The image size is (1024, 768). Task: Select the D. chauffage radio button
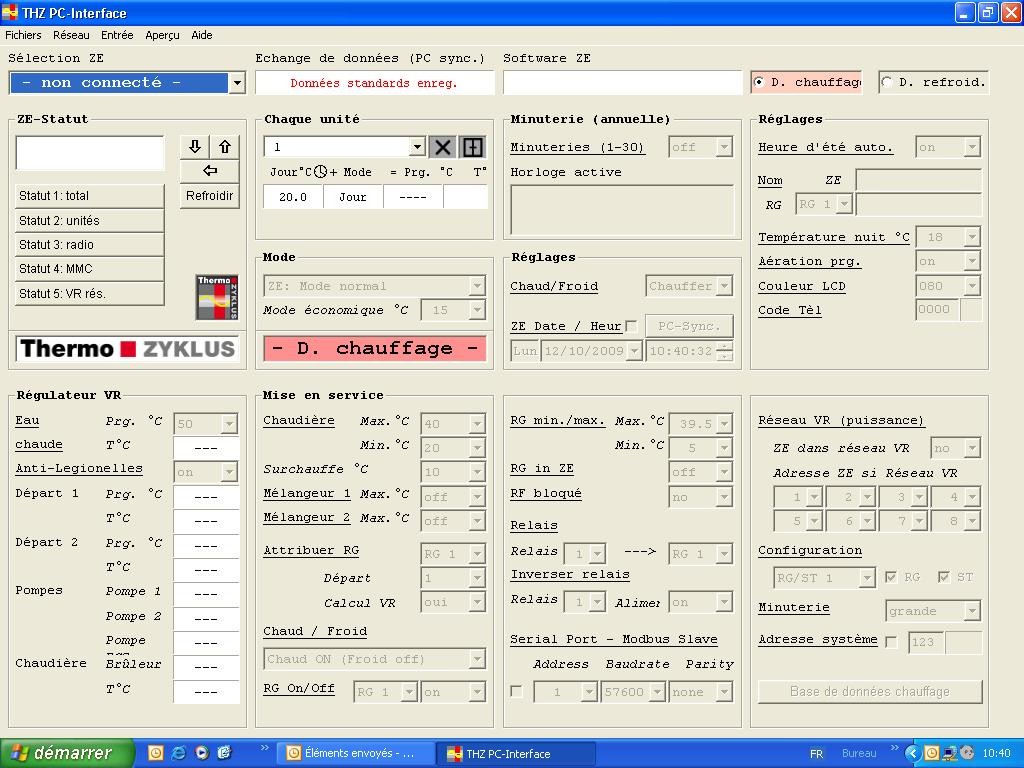[759, 82]
